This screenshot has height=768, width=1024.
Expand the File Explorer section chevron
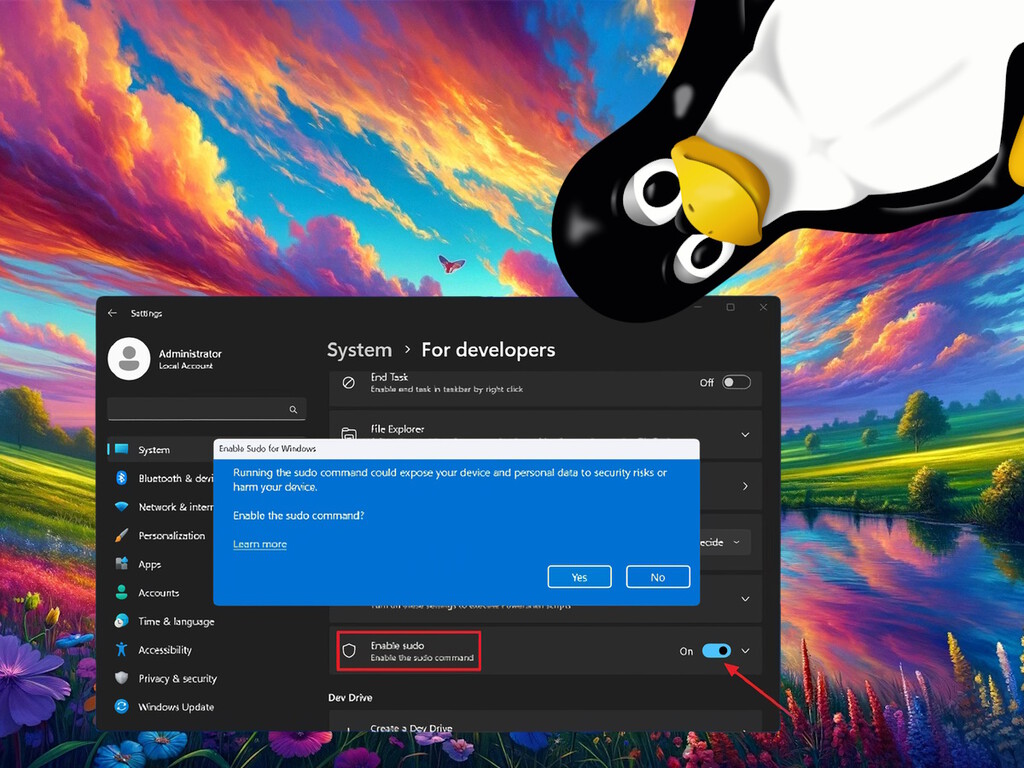[x=745, y=434]
